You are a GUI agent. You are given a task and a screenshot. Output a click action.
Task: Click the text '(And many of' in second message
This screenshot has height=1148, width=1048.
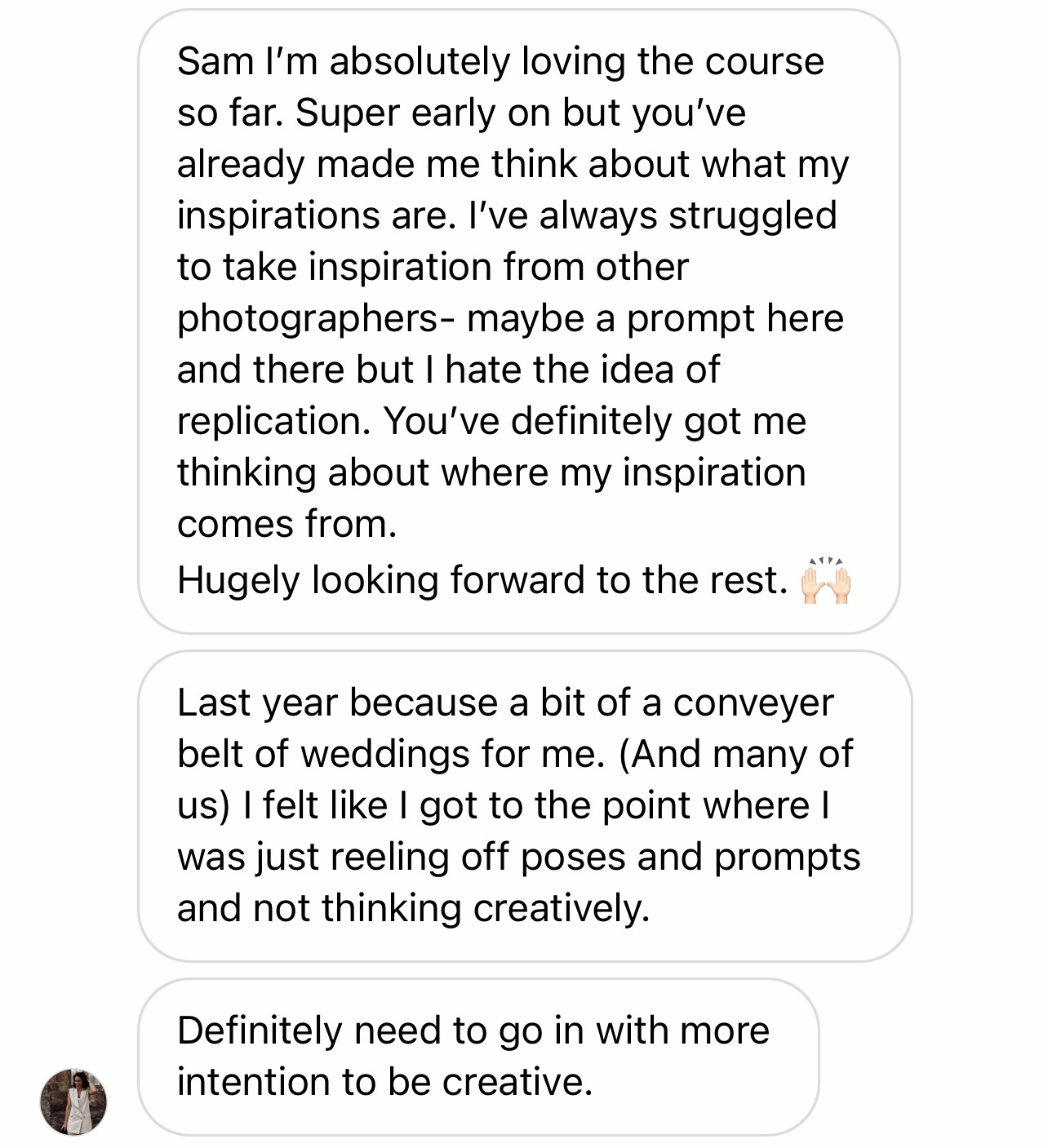pyautogui.click(x=736, y=754)
